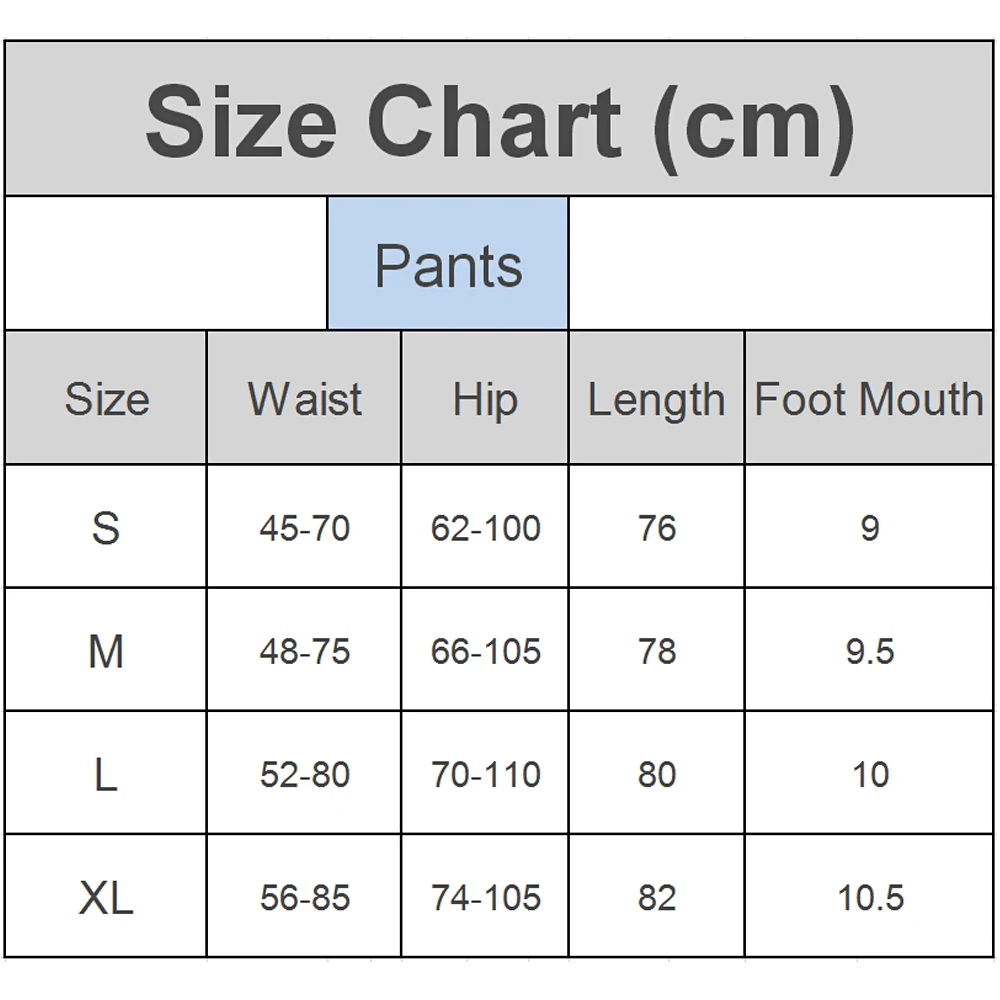1000x1000 pixels.
Task: Select the length value 82
Action: coord(656,897)
